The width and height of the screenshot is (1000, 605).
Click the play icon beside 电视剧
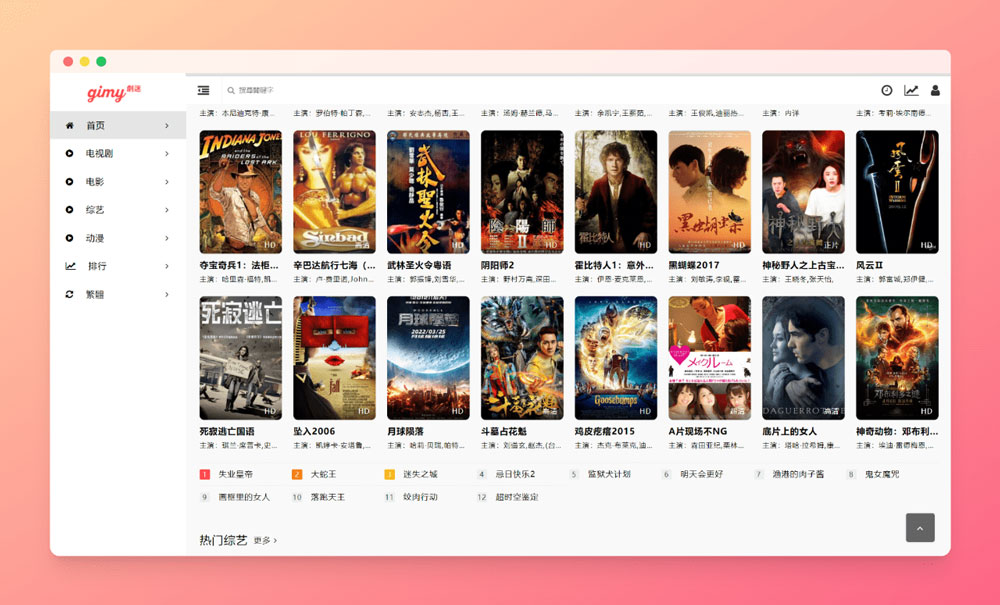click(70, 154)
